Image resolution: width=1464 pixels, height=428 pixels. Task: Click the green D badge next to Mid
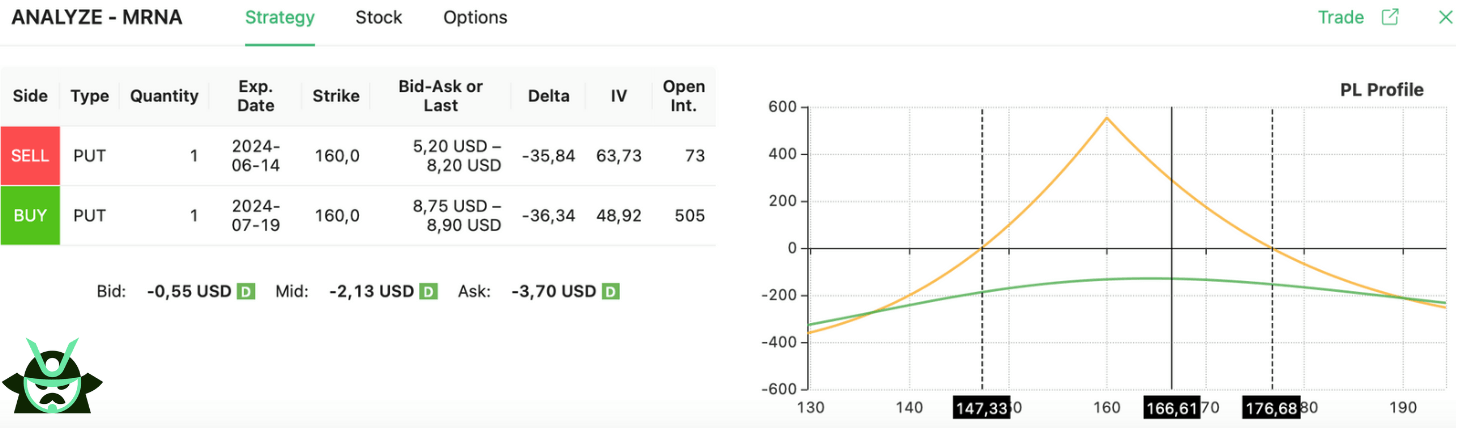pos(428,292)
